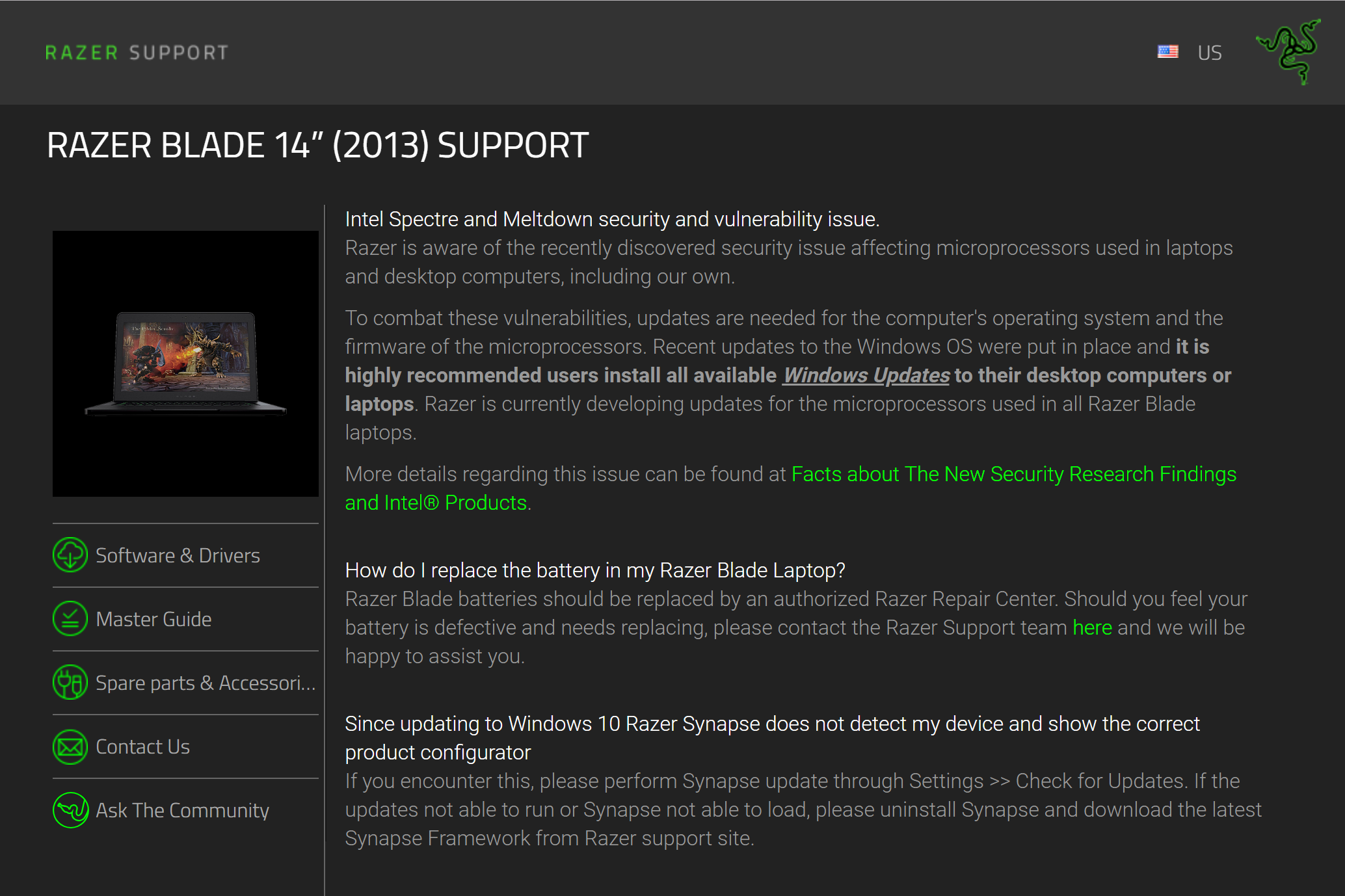The width and height of the screenshot is (1345, 896).
Task: Click the battery replacement question heading
Action: 595,570
